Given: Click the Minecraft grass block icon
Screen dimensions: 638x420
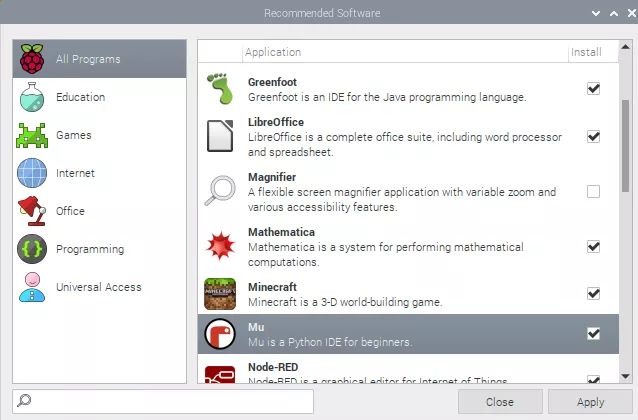Looking at the screenshot, I should [x=222, y=294].
